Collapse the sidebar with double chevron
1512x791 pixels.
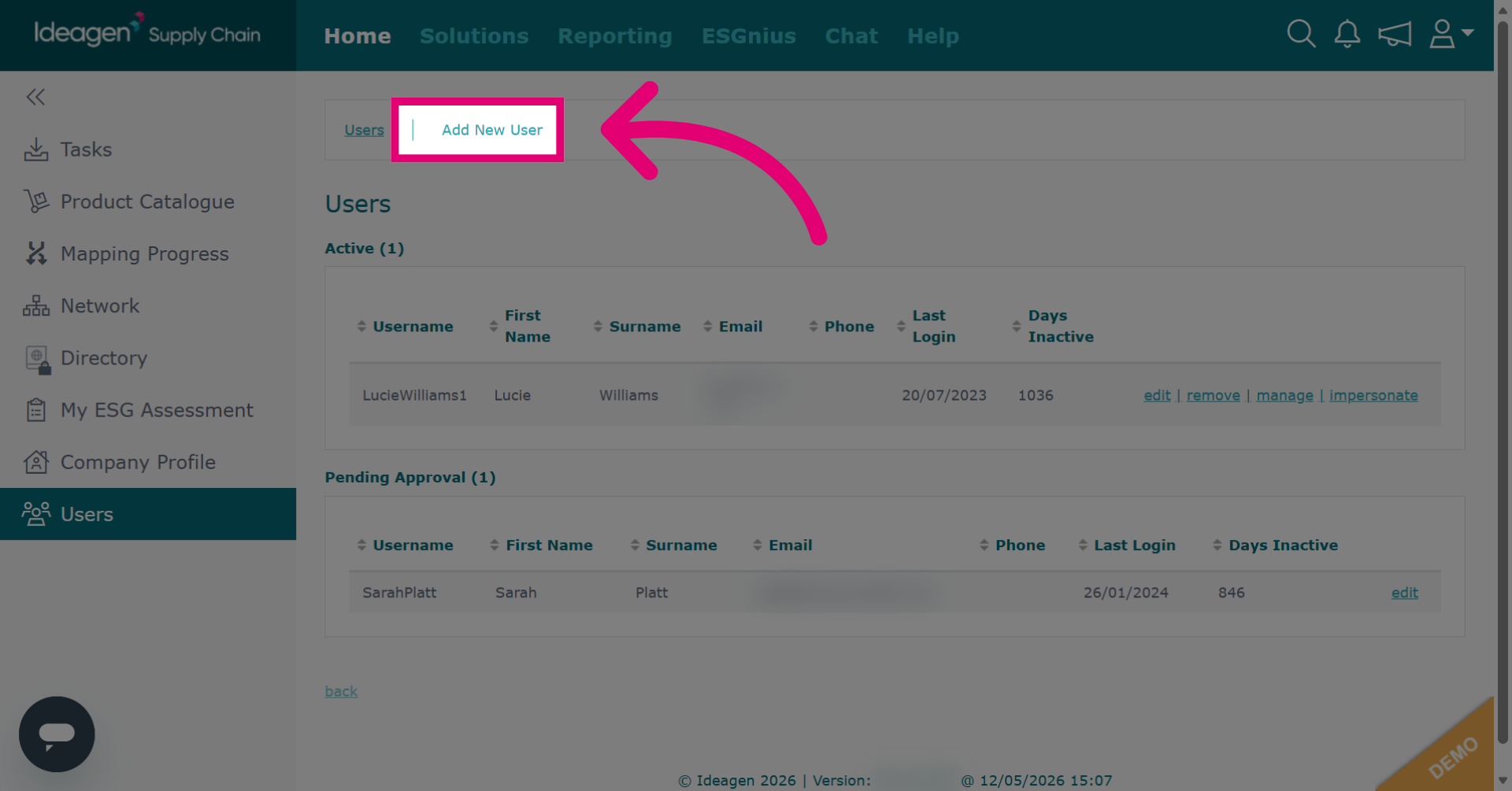coord(35,97)
